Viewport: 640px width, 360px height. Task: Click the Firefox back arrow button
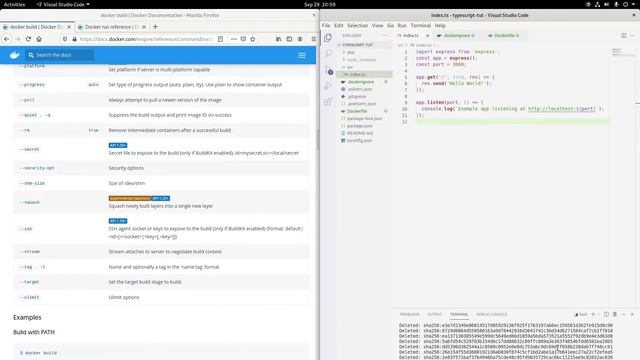tap(7, 39)
